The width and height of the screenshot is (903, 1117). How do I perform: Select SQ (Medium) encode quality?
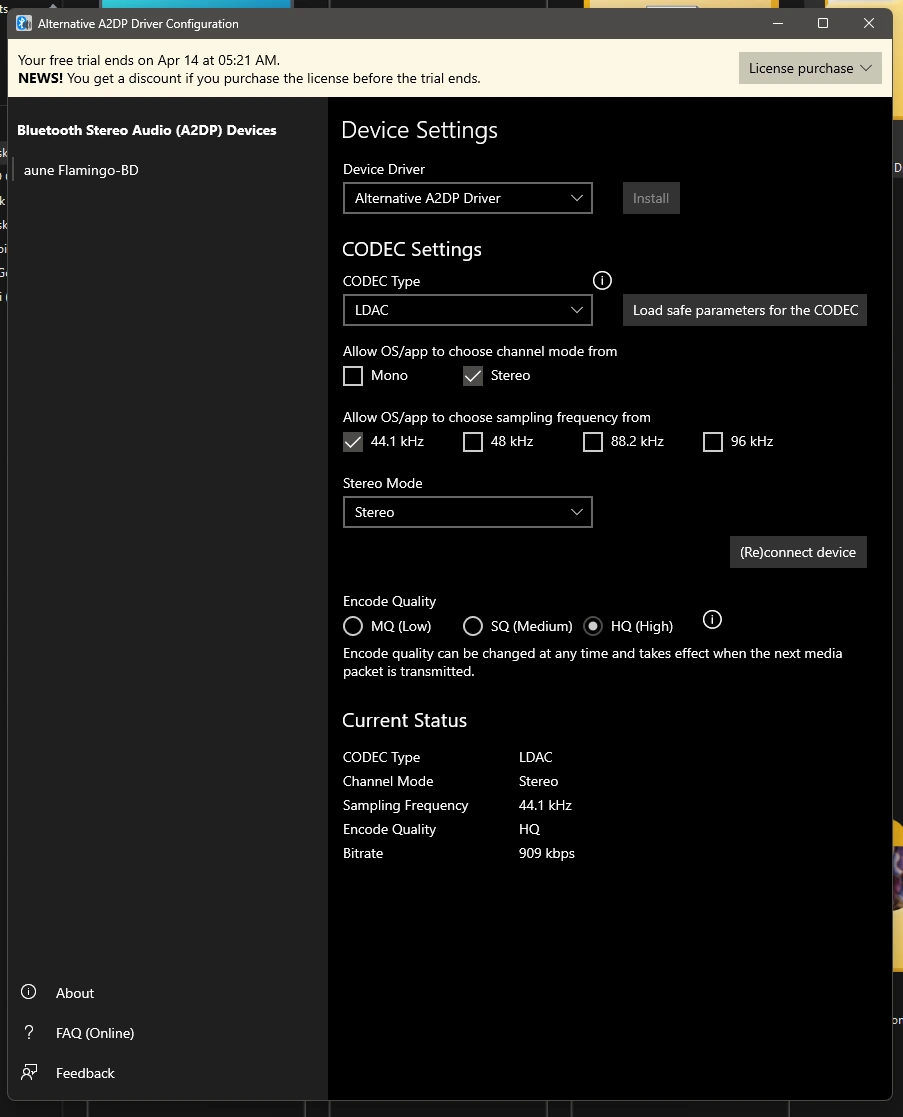point(473,626)
